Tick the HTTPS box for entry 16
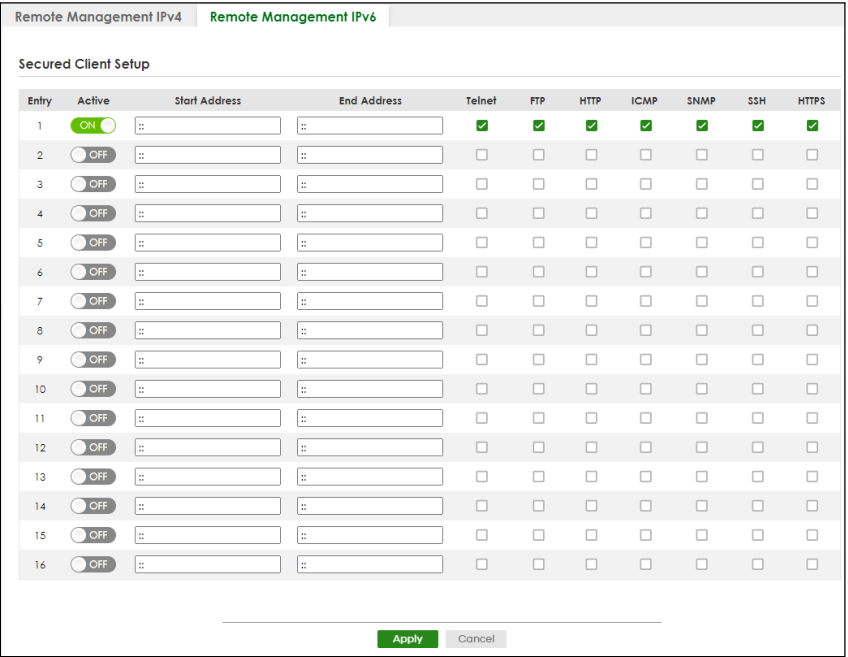Image resolution: width=848 pixels, height=657 pixels. tap(812, 564)
